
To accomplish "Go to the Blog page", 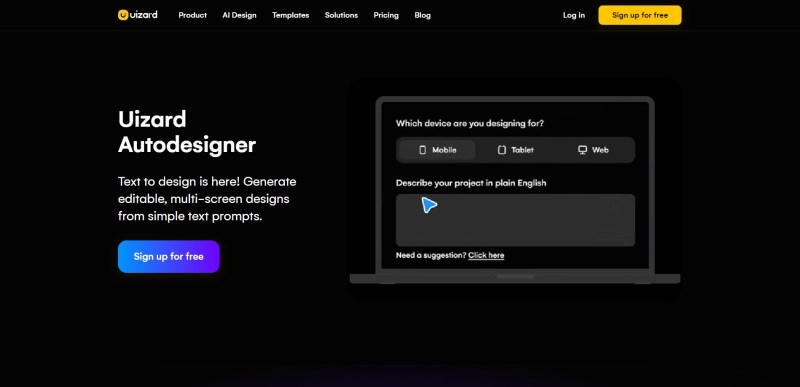I will [x=422, y=15].
